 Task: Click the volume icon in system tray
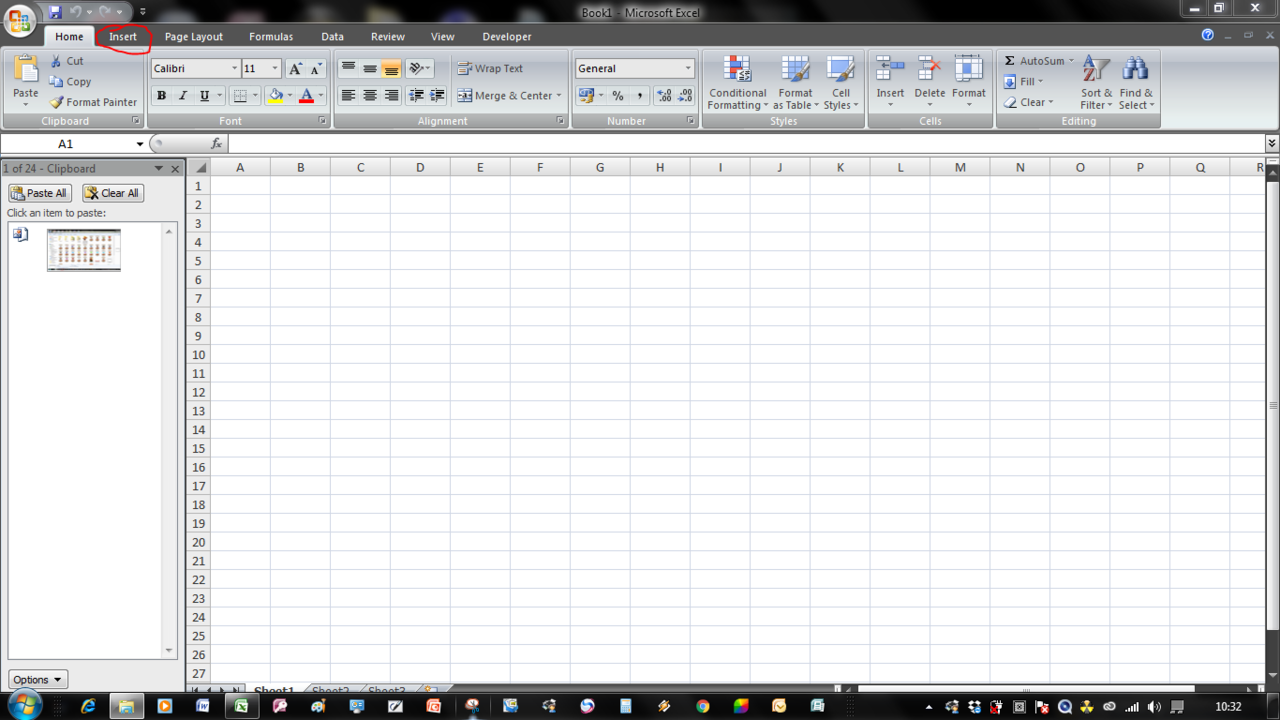point(1153,707)
